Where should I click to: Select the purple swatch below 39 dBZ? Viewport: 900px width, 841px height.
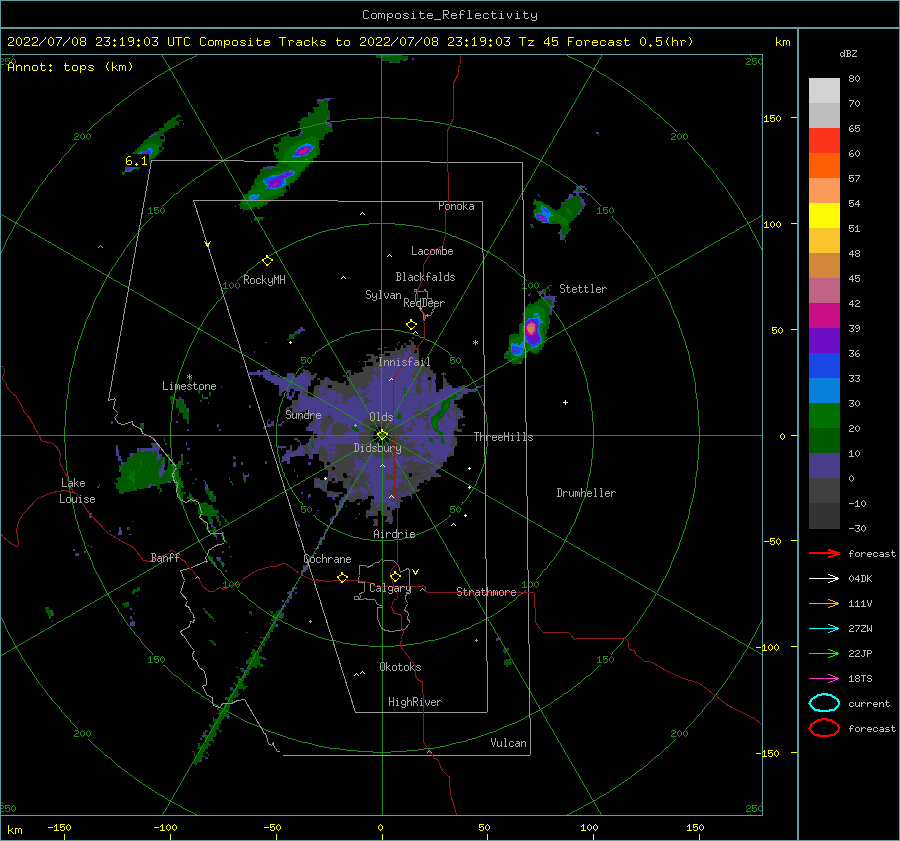point(824,340)
